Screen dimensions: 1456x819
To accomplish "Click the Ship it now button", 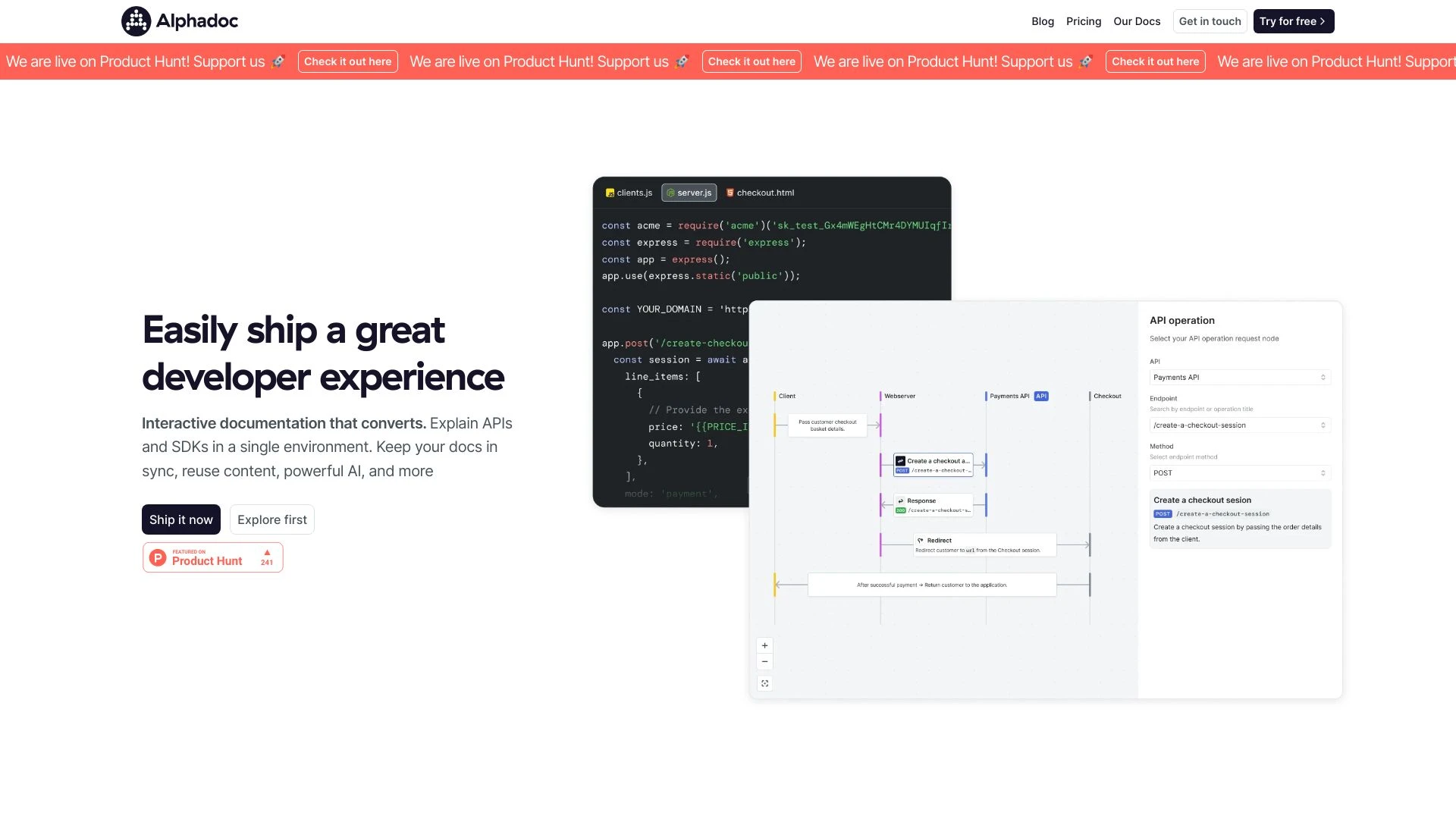I will [180, 519].
